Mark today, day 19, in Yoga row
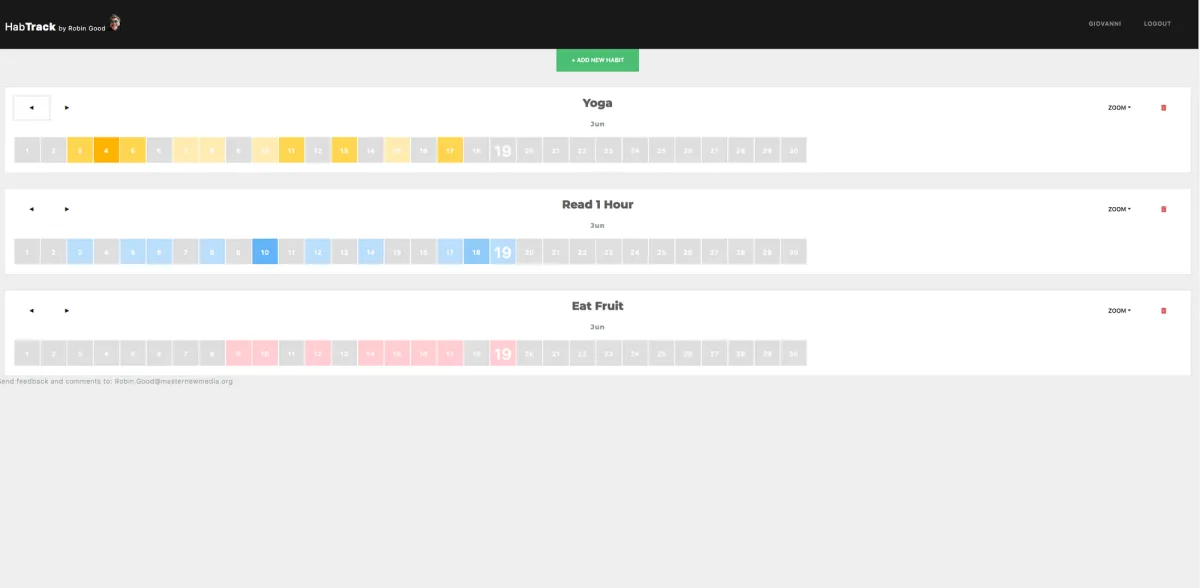This screenshot has width=1200, height=588. (x=503, y=150)
